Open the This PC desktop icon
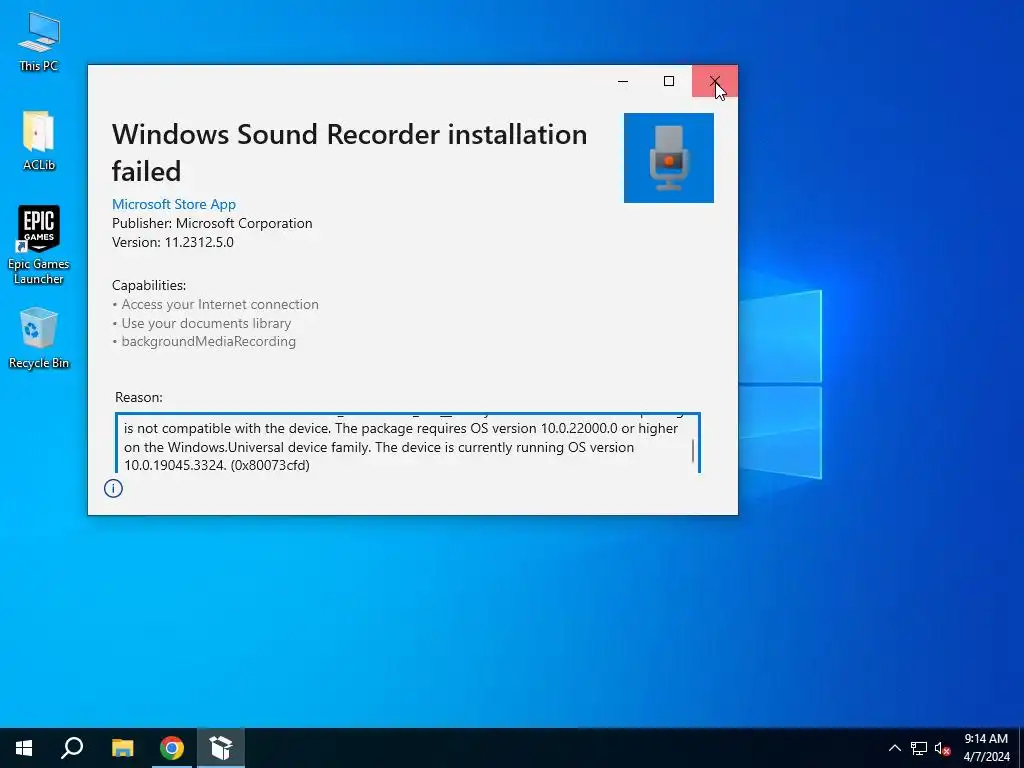This screenshot has height=768, width=1024. click(x=39, y=42)
